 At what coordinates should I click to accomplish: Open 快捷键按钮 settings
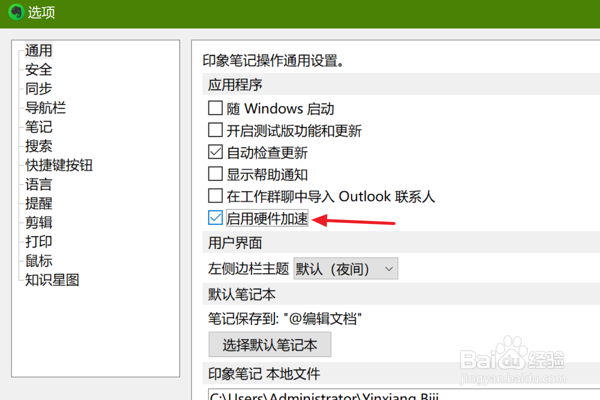pos(59,165)
